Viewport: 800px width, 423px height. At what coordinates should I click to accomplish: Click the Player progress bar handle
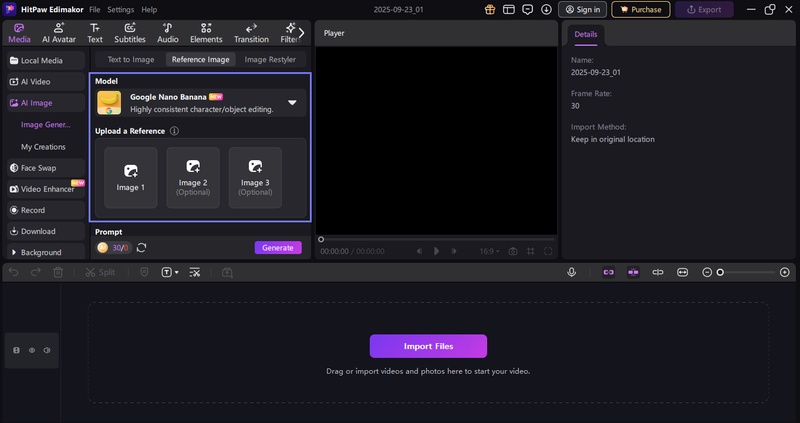(x=321, y=239)
